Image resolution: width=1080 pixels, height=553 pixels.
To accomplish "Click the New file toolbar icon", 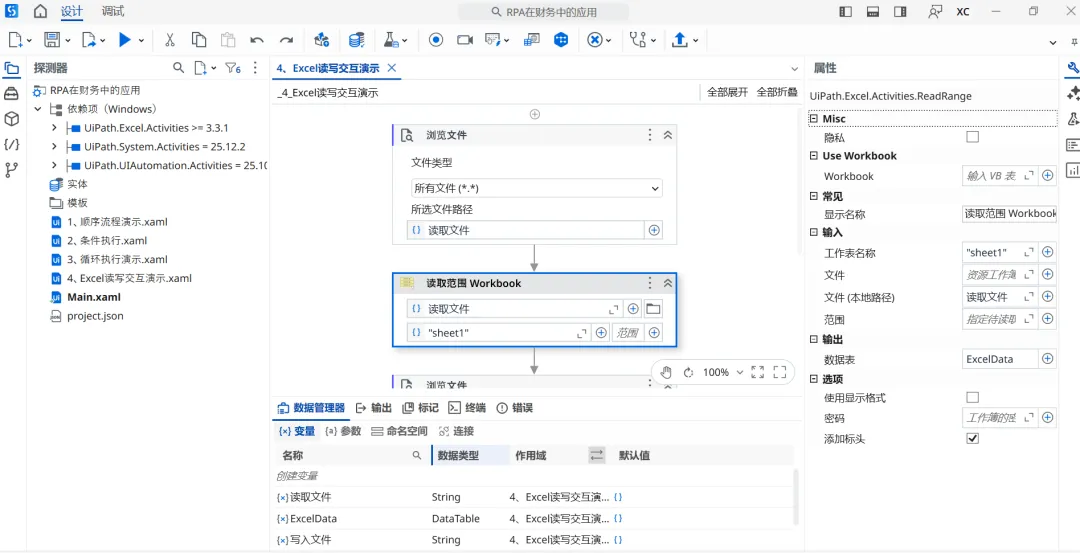I will [x=16, y=40].
